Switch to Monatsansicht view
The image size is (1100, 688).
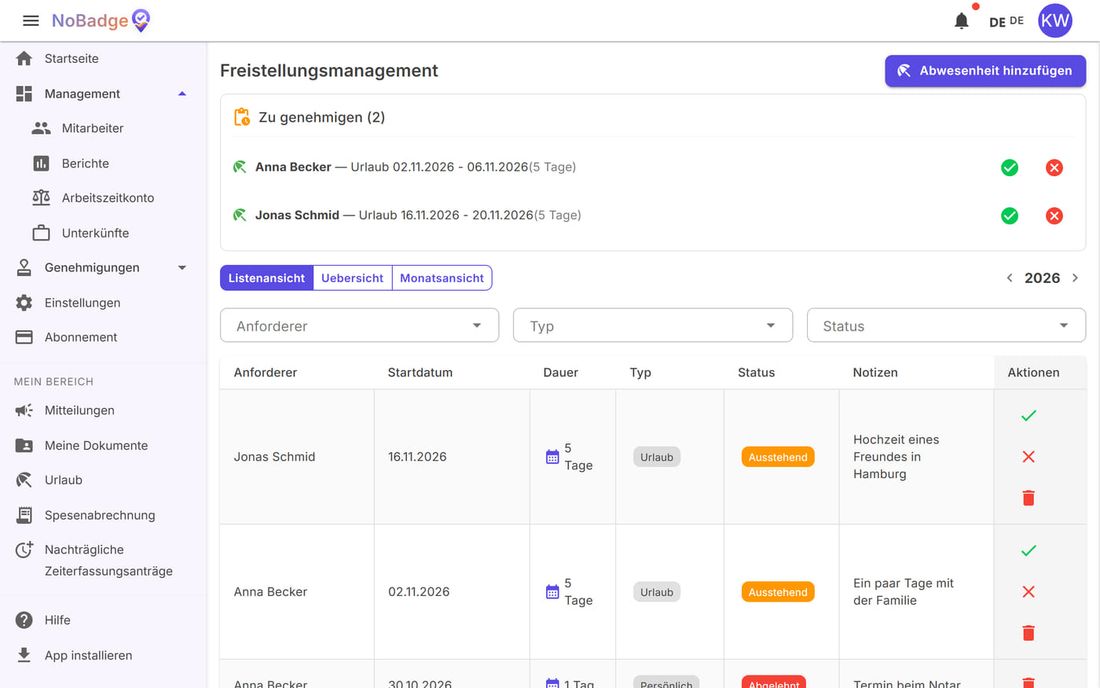pyautogui.click(x=442, y=278)
